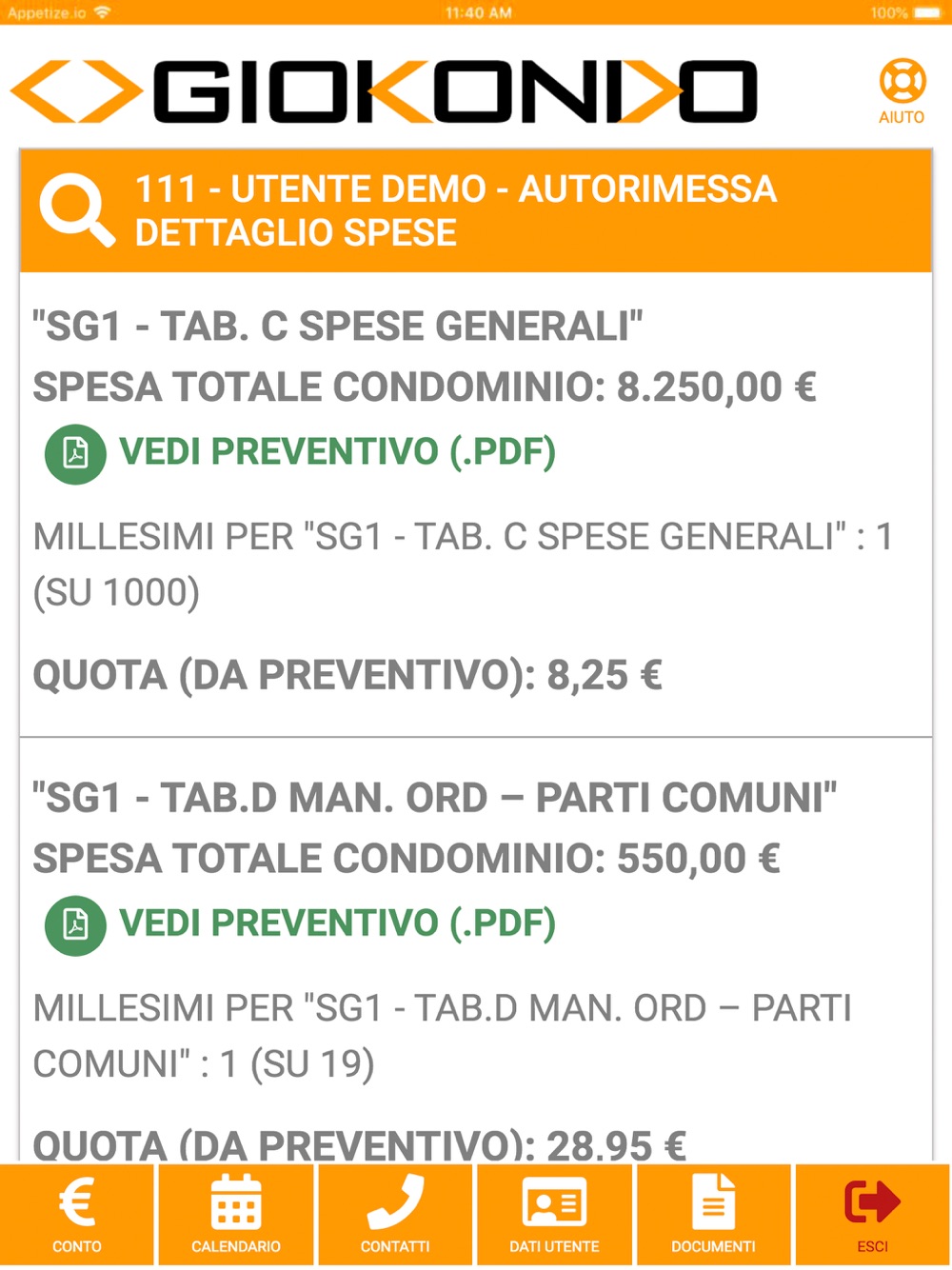The width and height of the screenshot is (952, 1270).
Task: Click the 8,25 € quota line
Action: [x=347, y=676]
